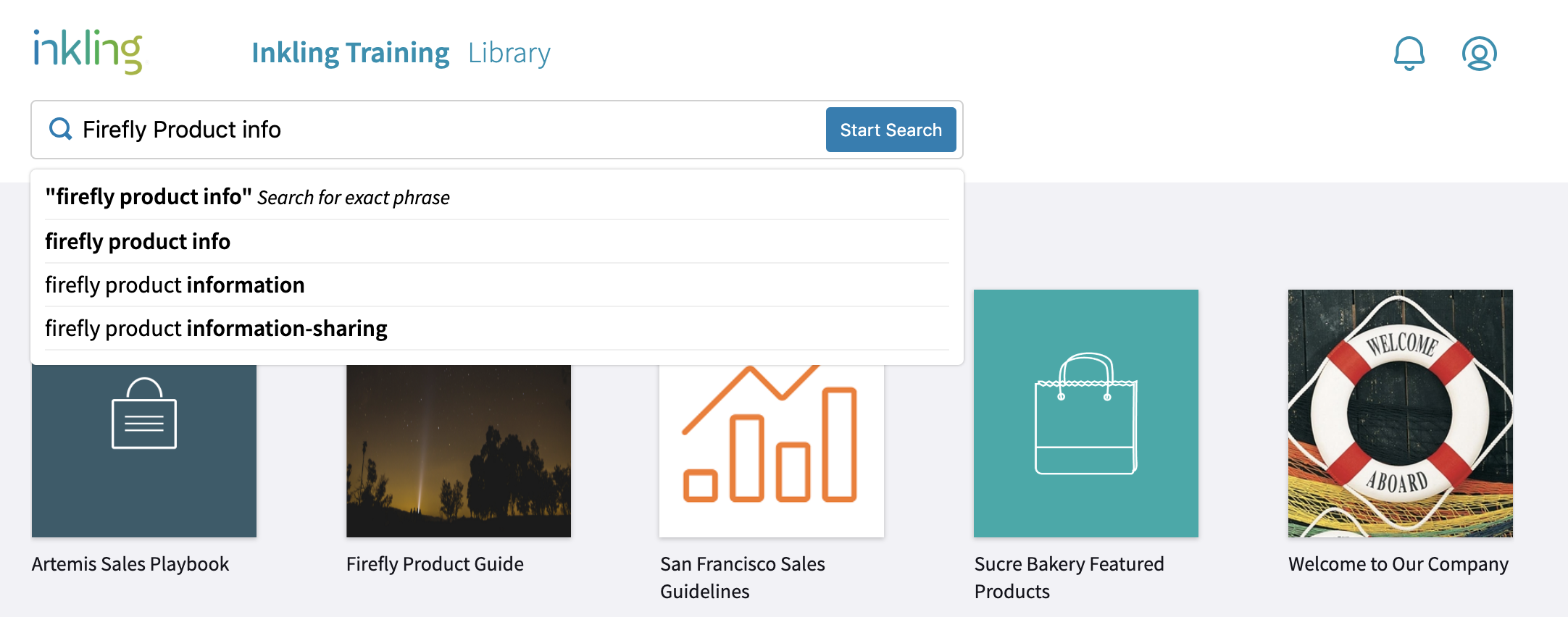Click the Welcome to Our Company title

(x=1398, y=564)
